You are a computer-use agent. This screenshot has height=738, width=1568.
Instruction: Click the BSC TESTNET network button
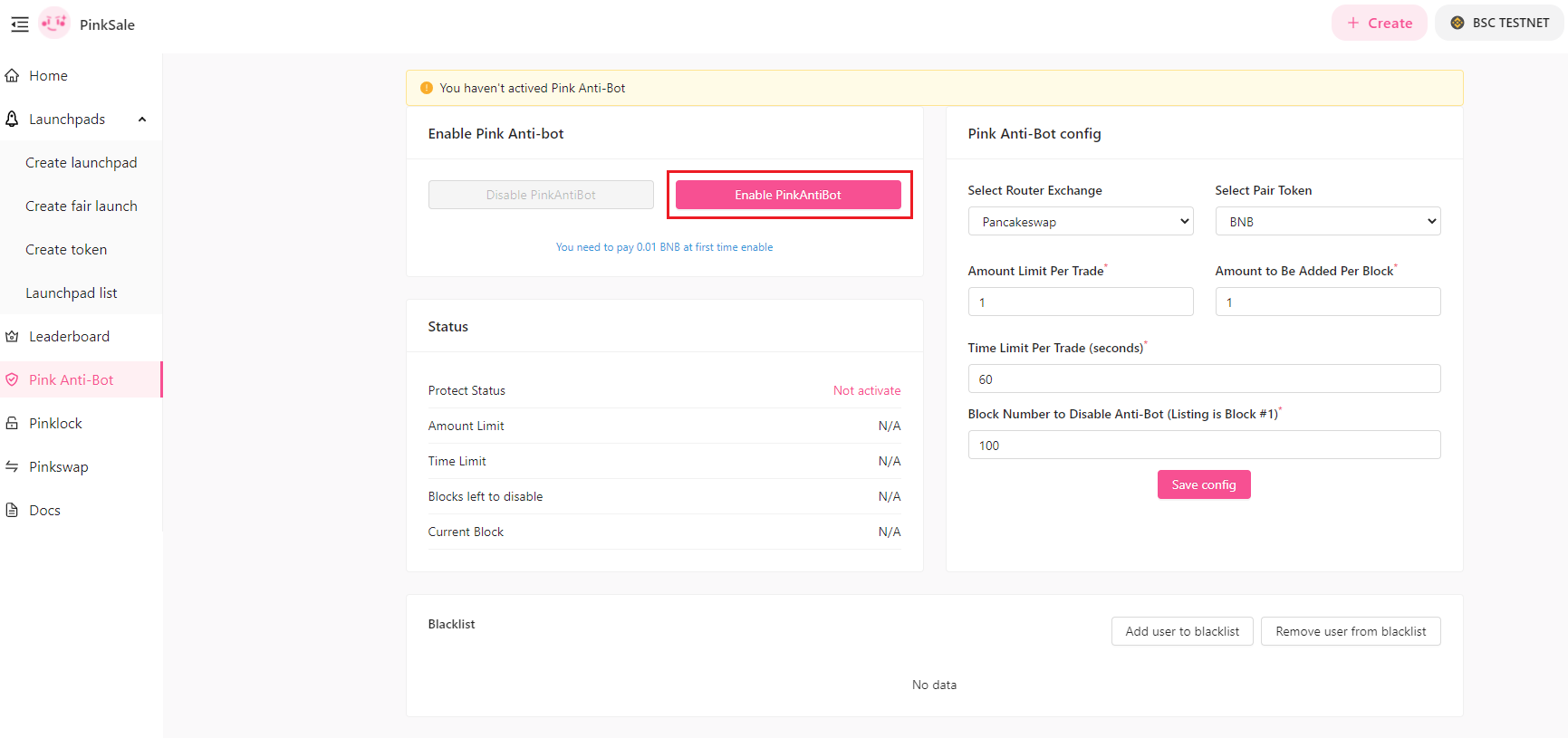point(1499,23)
